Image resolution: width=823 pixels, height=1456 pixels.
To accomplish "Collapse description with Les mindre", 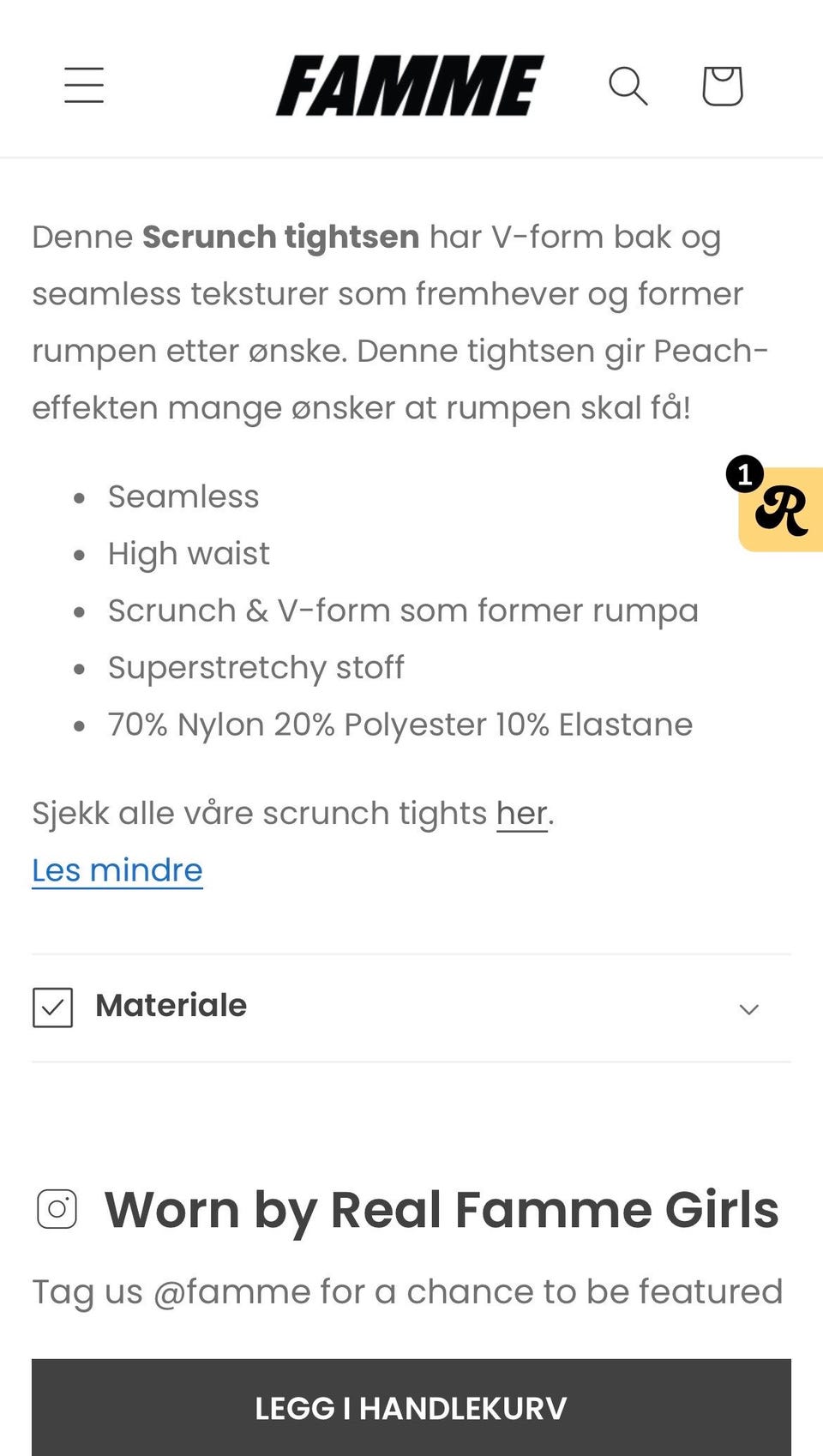I will tap(117, 870).
